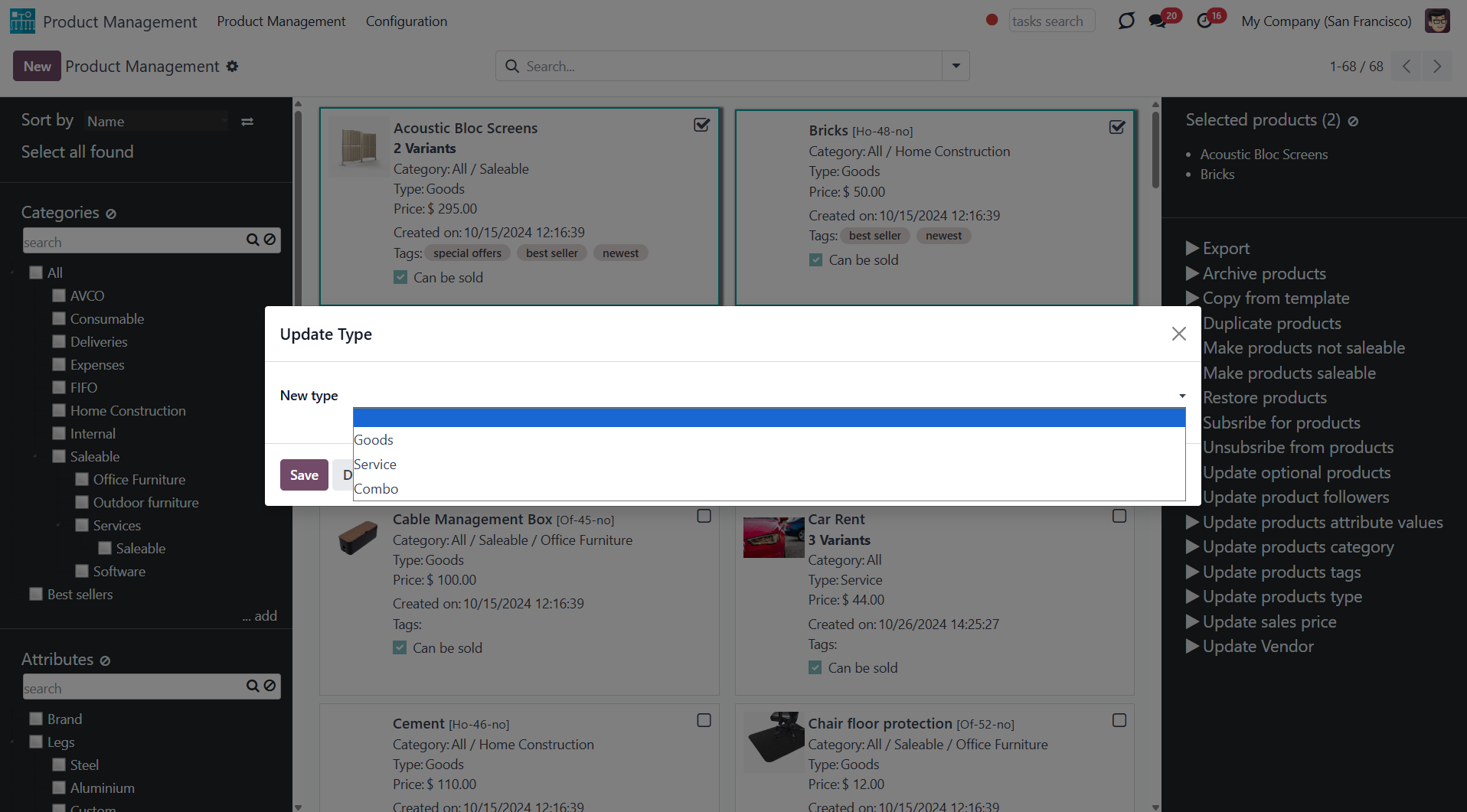Click the ... add link under Categories
The image size is (1467, 812).
[260, 616]
